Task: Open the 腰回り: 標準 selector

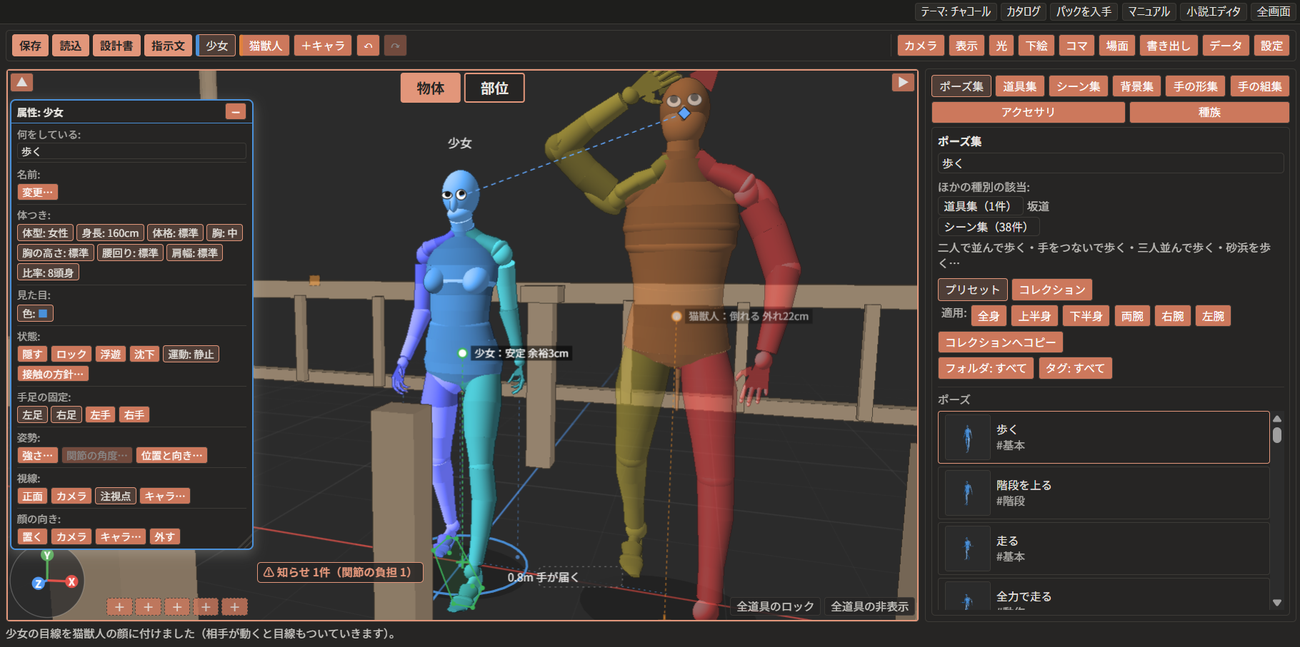Action: point(129,253)
